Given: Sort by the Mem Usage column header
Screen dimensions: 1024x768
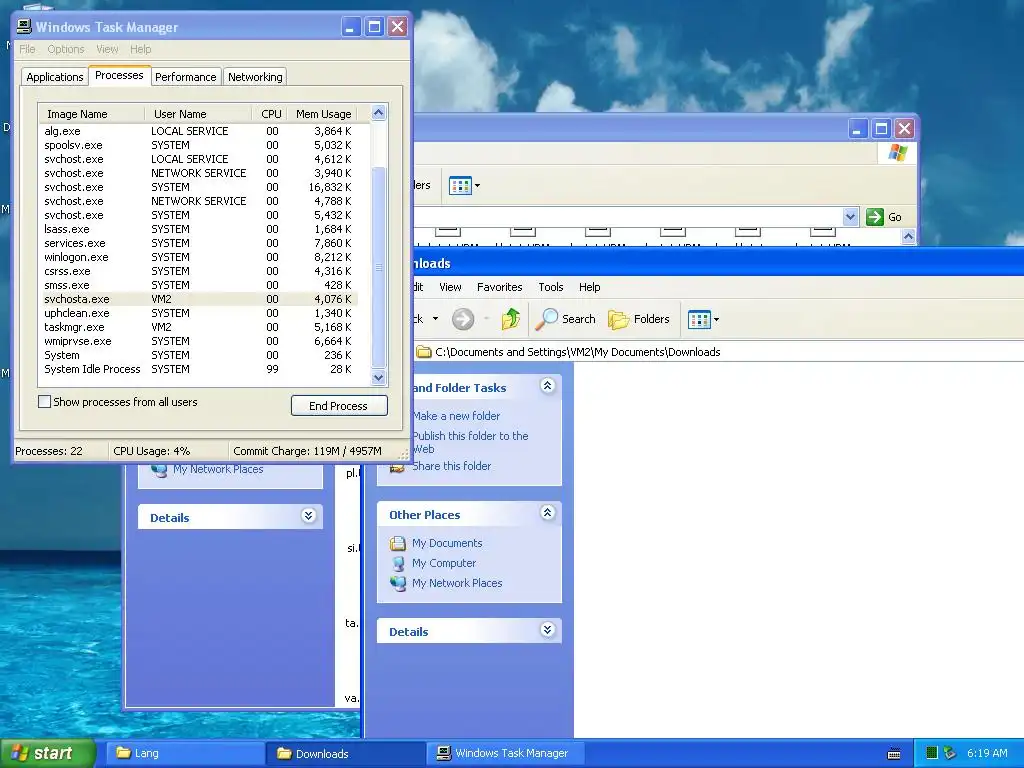Looking at the screenshot, I should click(x=323, y=114).
